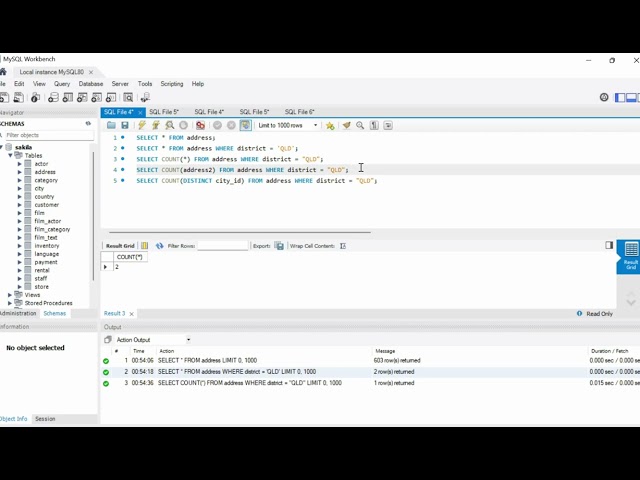
Task: Create a new SQL tab from main toolbar
Action: 4,98
